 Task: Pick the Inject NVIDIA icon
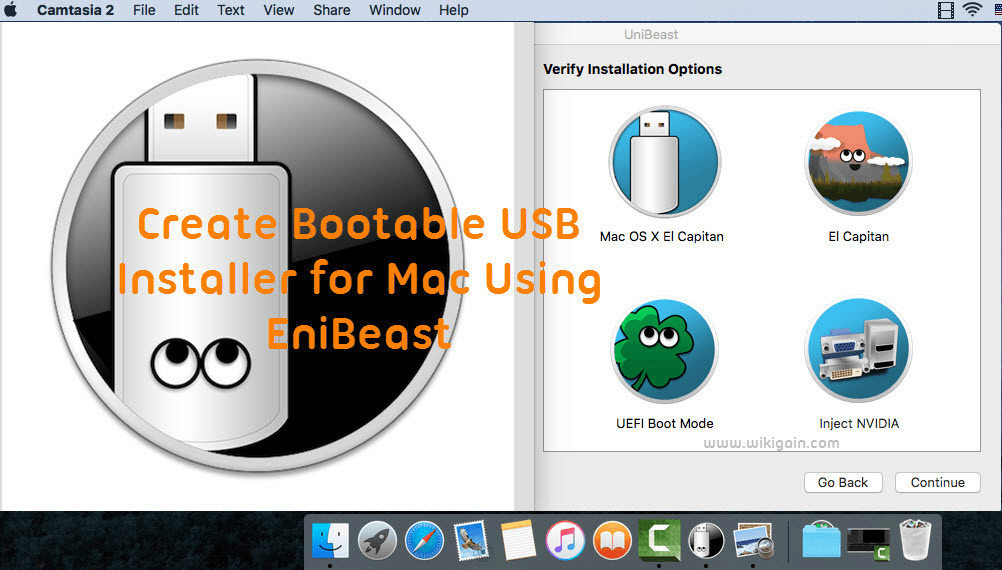tap(857, 350)
